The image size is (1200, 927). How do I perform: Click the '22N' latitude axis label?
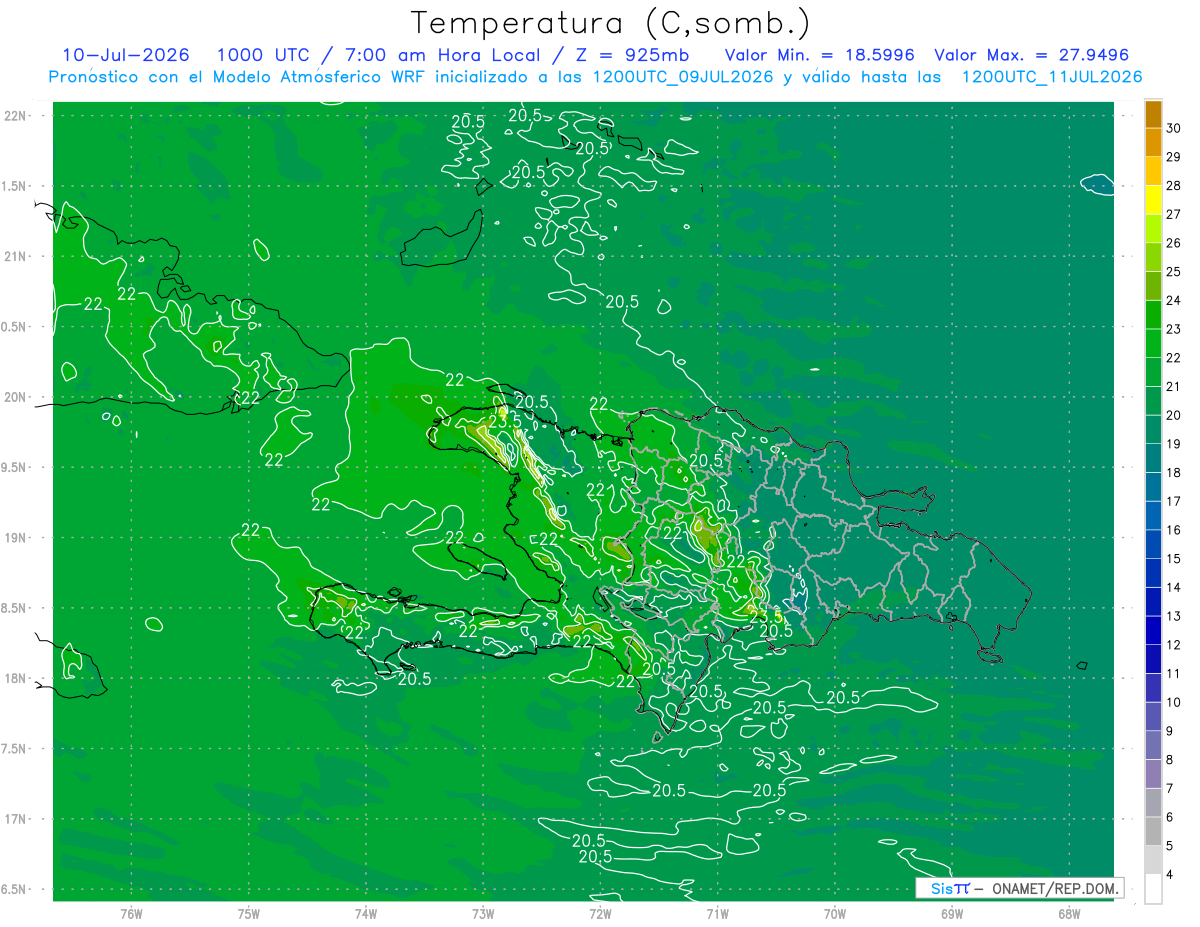click(16, 115)
